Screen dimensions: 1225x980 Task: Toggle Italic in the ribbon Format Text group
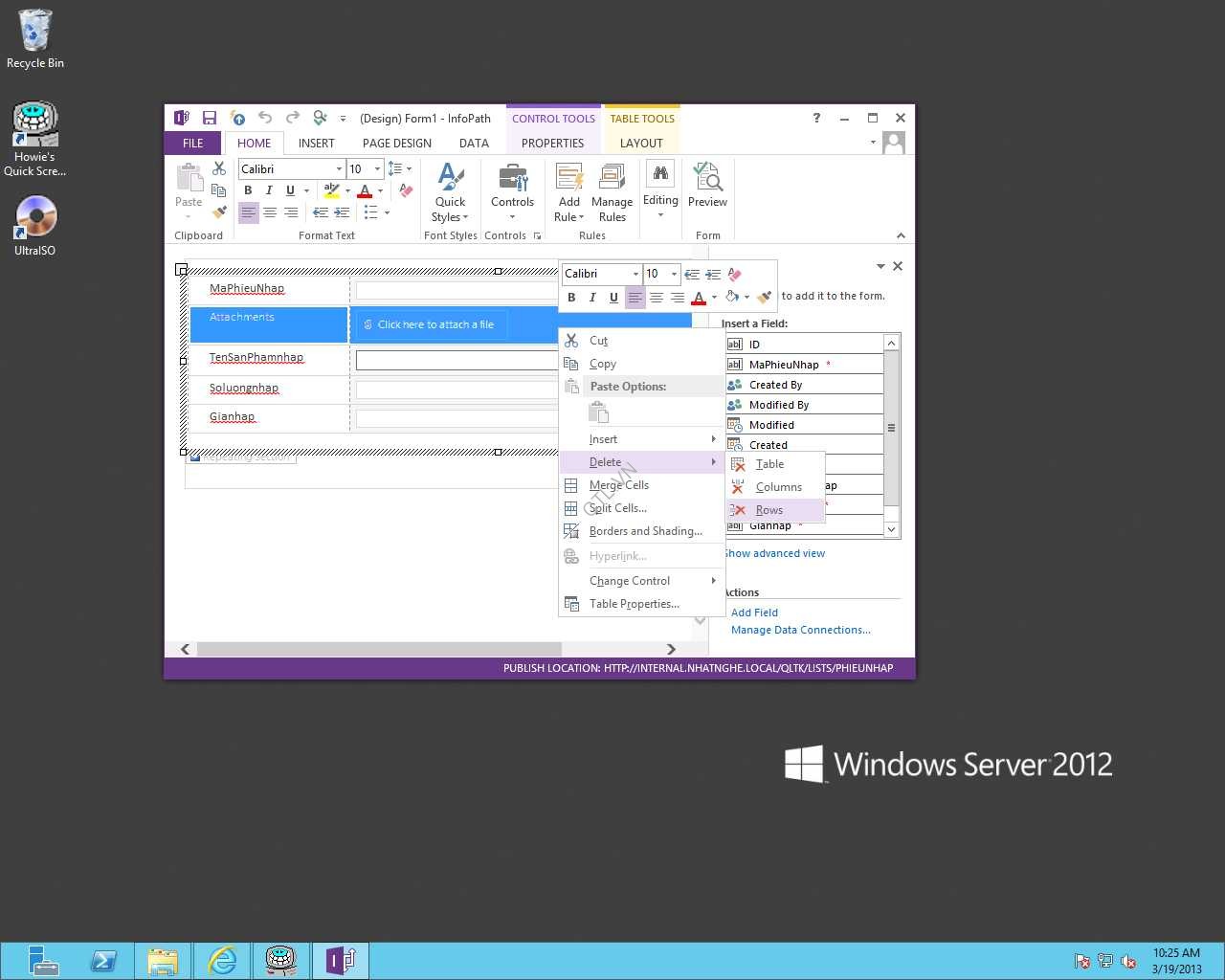(x=269, y=190)
